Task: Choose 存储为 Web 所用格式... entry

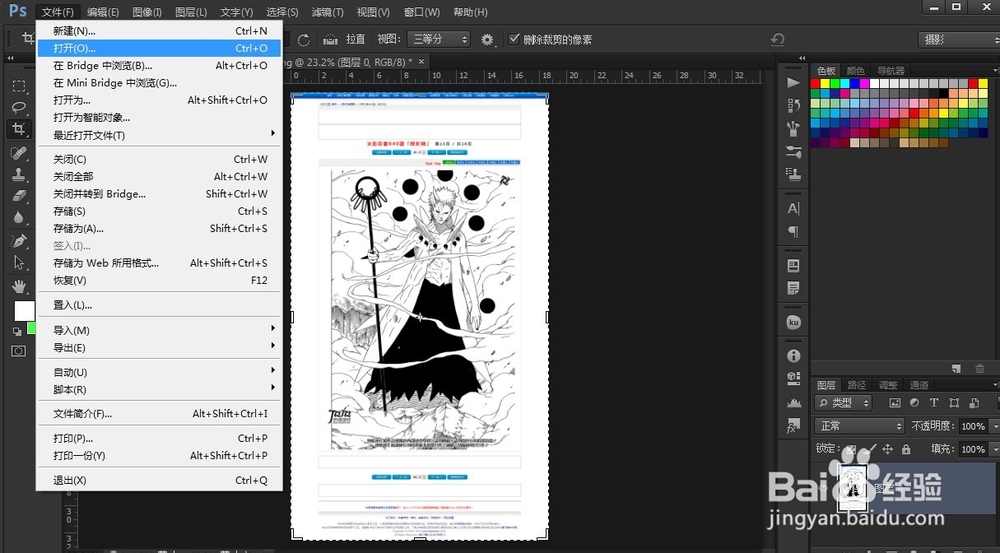Action: coord(159,263)
